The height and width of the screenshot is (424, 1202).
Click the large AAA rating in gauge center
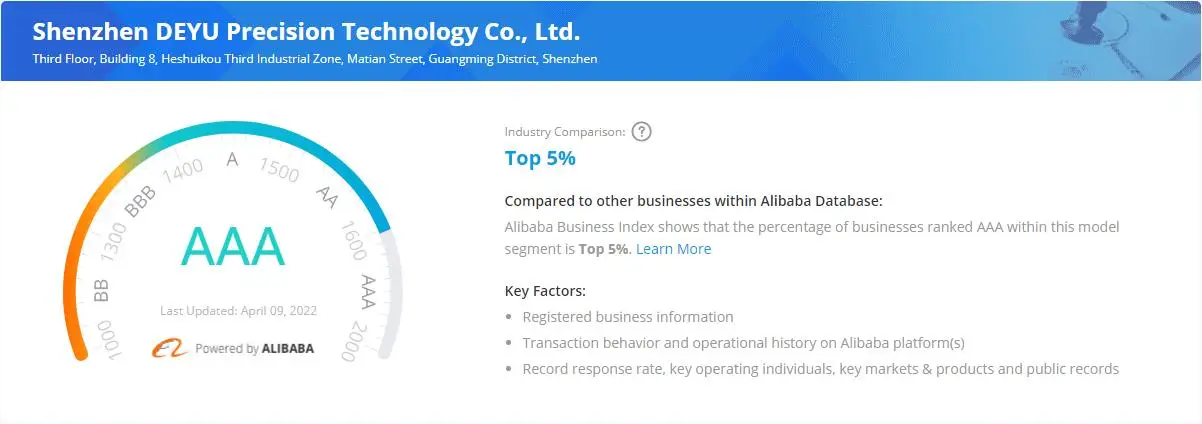(x=233, y=247)
